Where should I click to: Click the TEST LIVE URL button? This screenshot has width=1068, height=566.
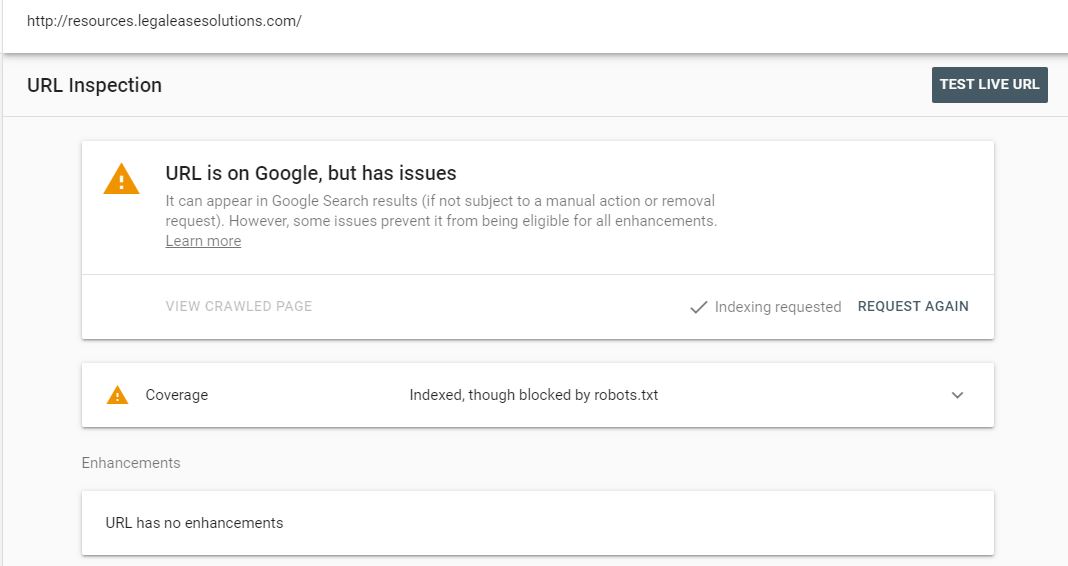click(989, 84)
